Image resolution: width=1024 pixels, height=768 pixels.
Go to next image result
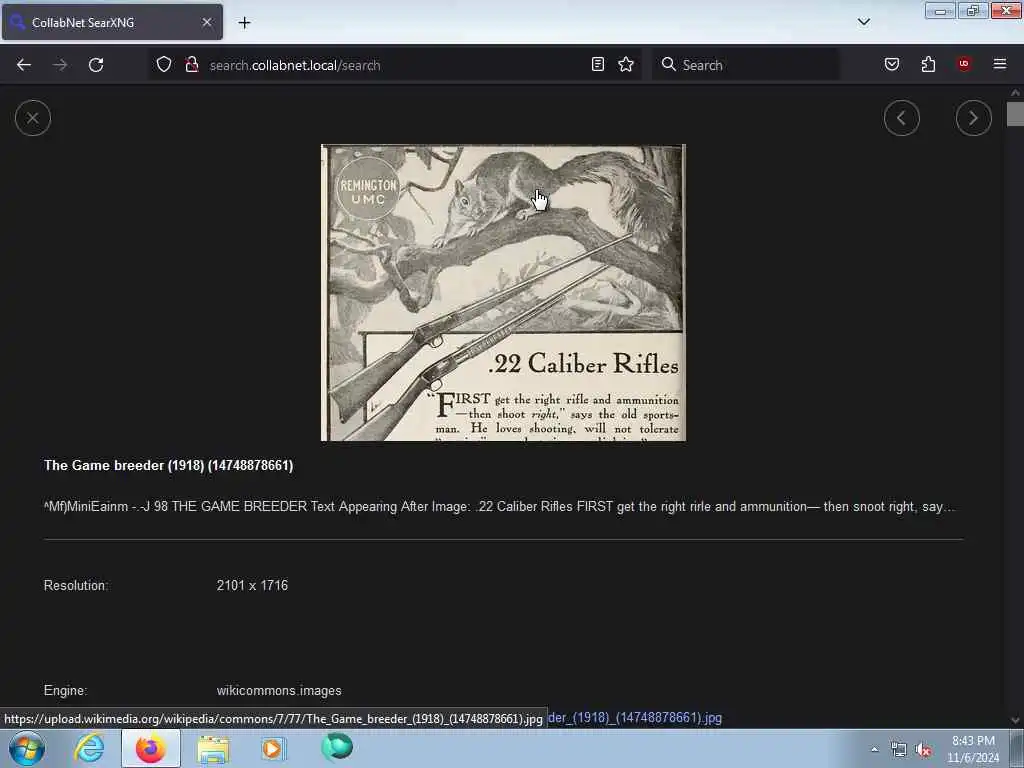[973, 118]
